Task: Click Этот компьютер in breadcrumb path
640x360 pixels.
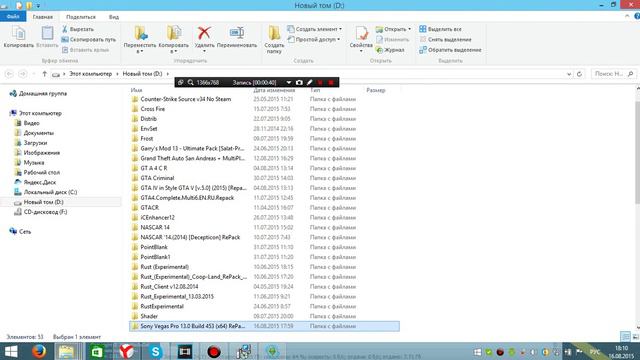Action: click(x=91, y=74)
